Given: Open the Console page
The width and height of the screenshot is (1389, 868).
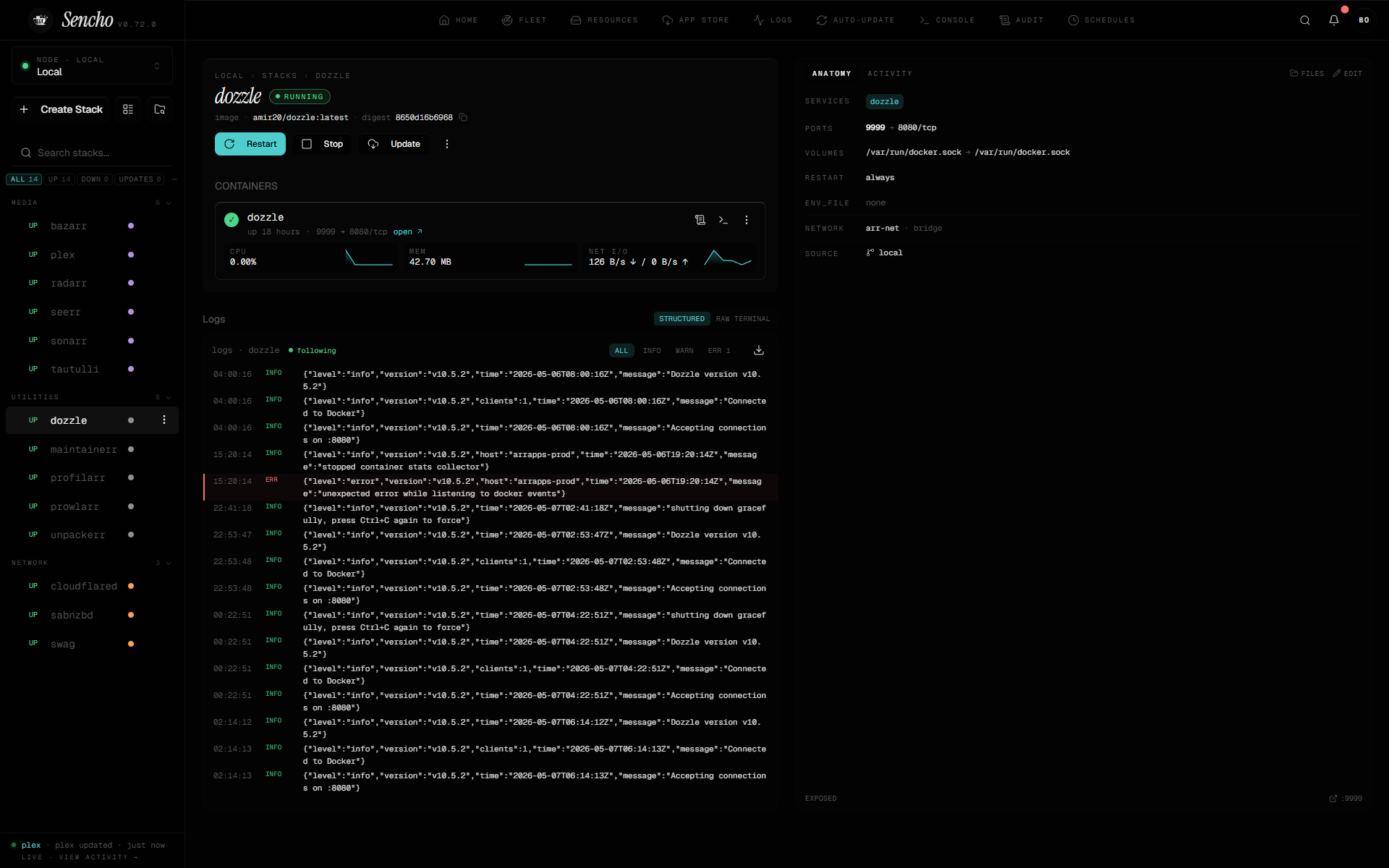Looking at the screenshot, I should (x=946, y=20).
